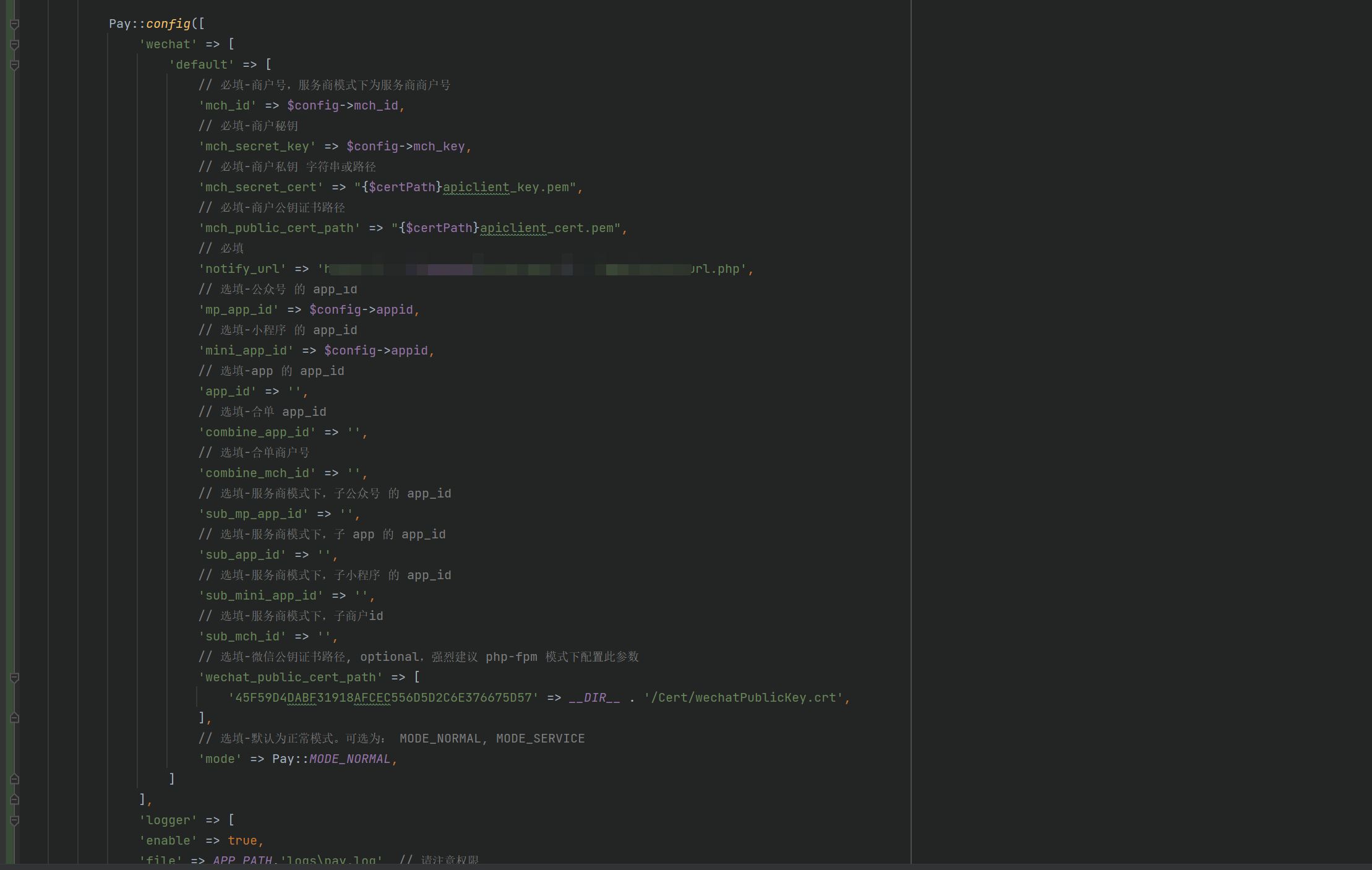
Task: Click the true value after 'enable'
Action: [x=244, y=840]
